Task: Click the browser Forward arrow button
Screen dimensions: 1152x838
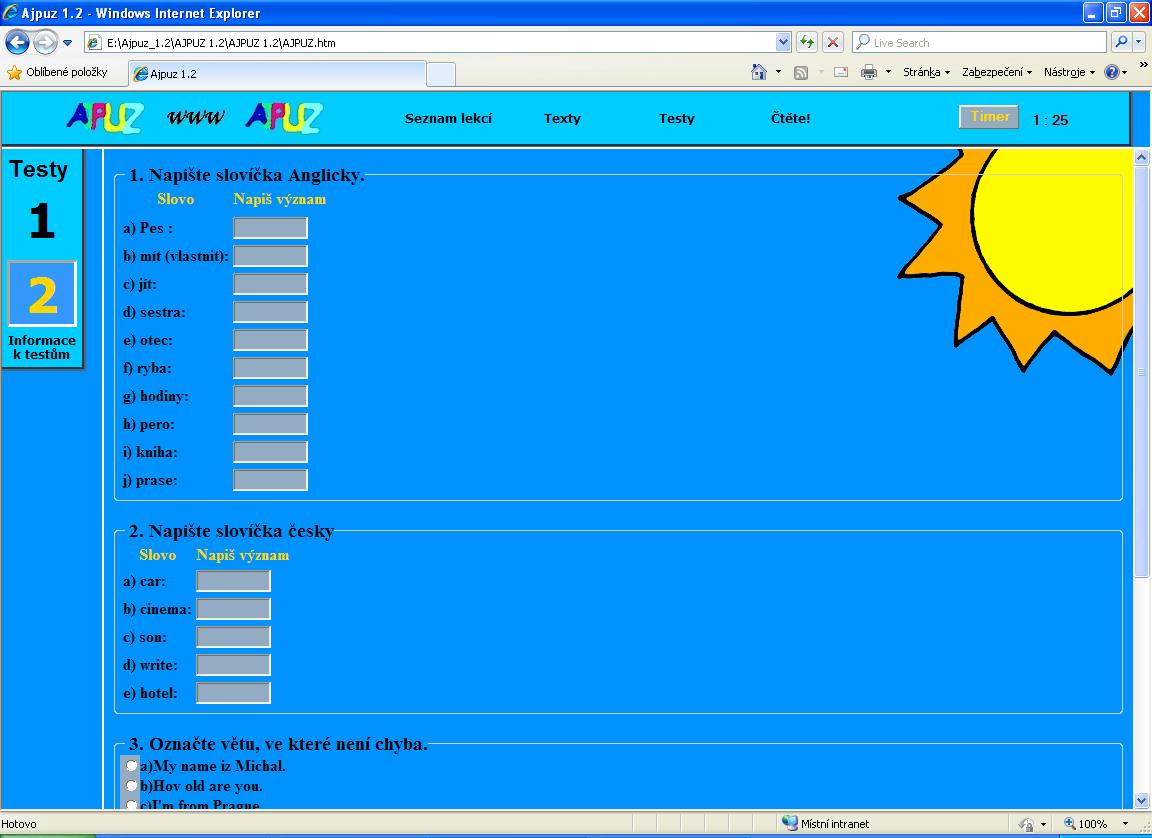Action: 46,42
